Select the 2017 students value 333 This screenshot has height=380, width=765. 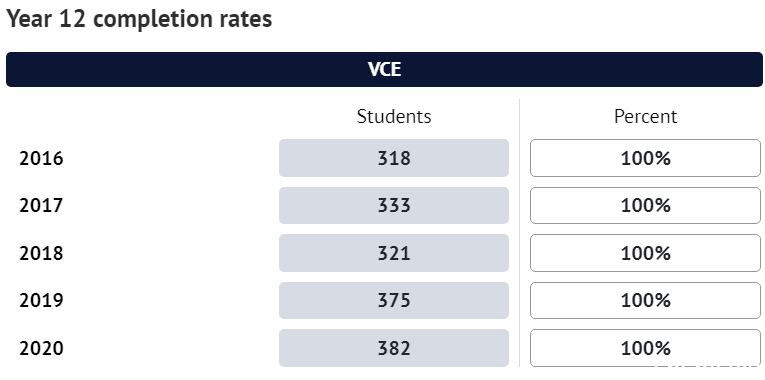[x=394, y=205]
